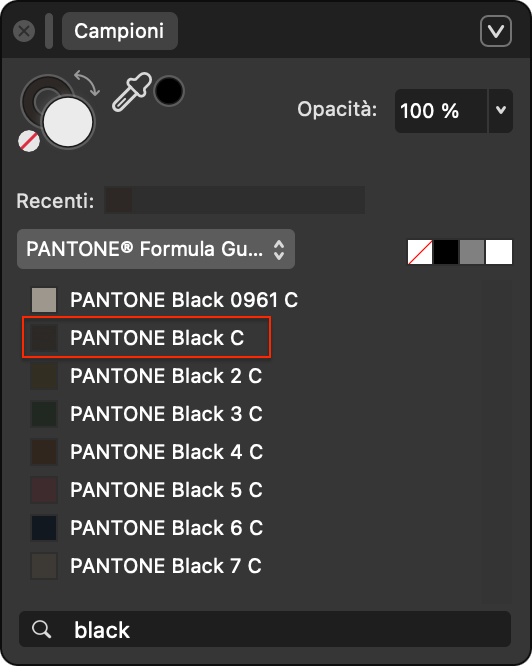The height and width of the screenshot is (666, 532).
Task: Apply the None swatch with red diagonal
Action: (420, 252)
